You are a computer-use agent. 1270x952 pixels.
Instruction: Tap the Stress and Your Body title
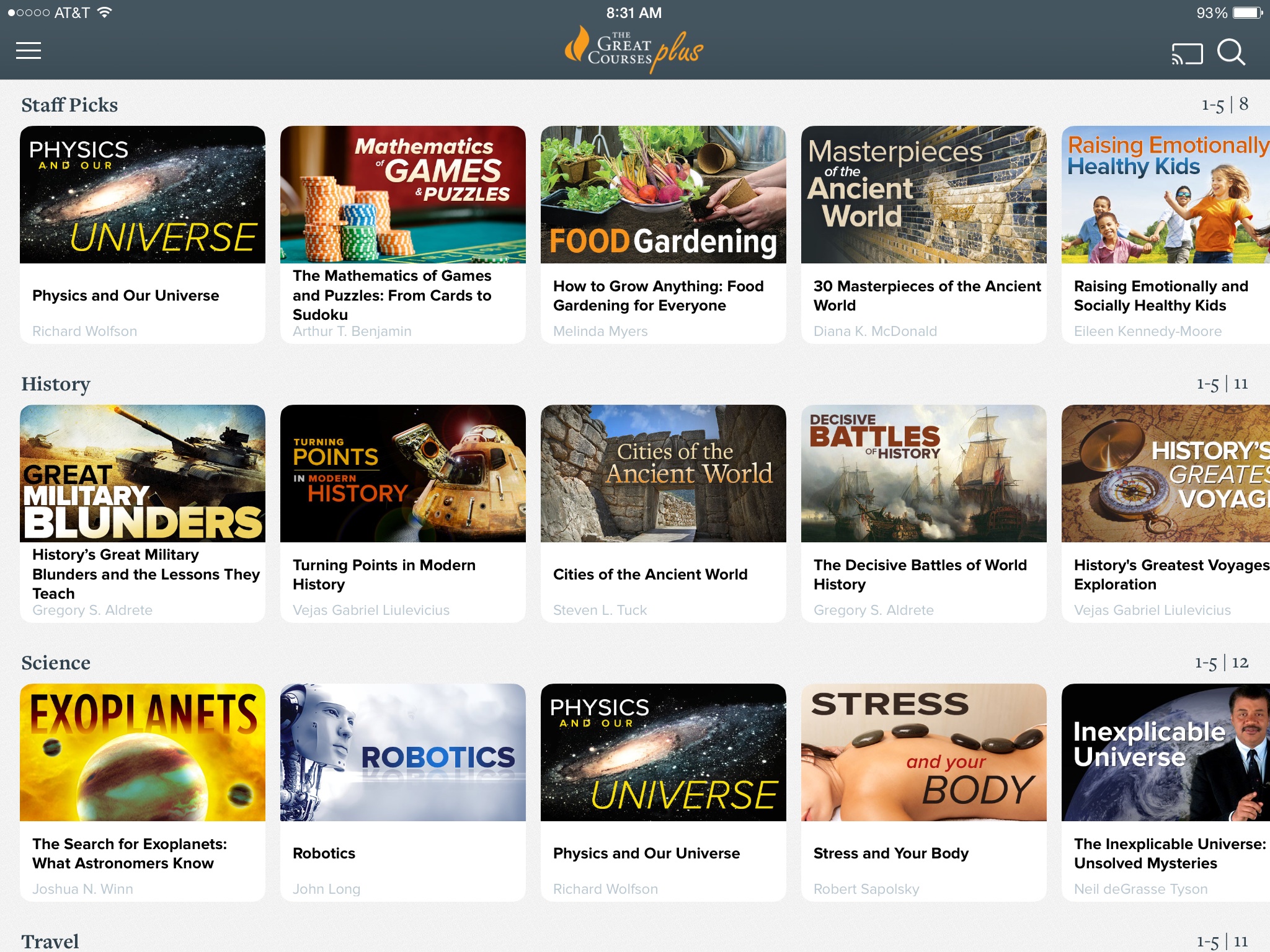pos(890,853)
